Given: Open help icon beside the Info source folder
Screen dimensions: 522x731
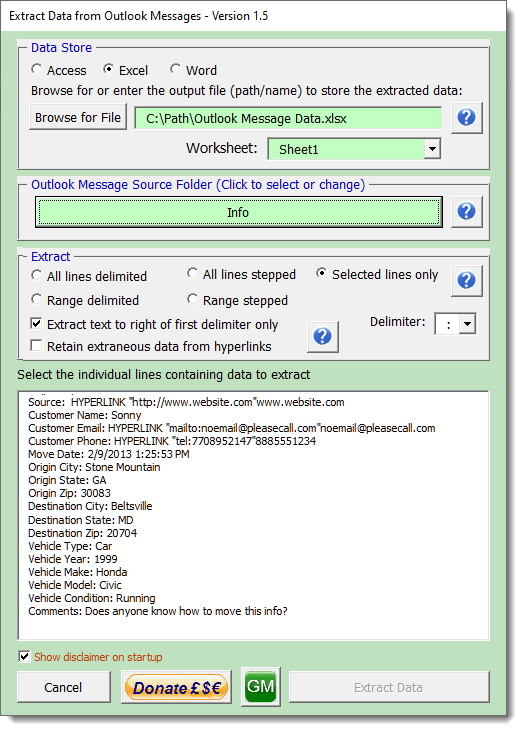Looking at the screenshot, I should click(467, 211).
